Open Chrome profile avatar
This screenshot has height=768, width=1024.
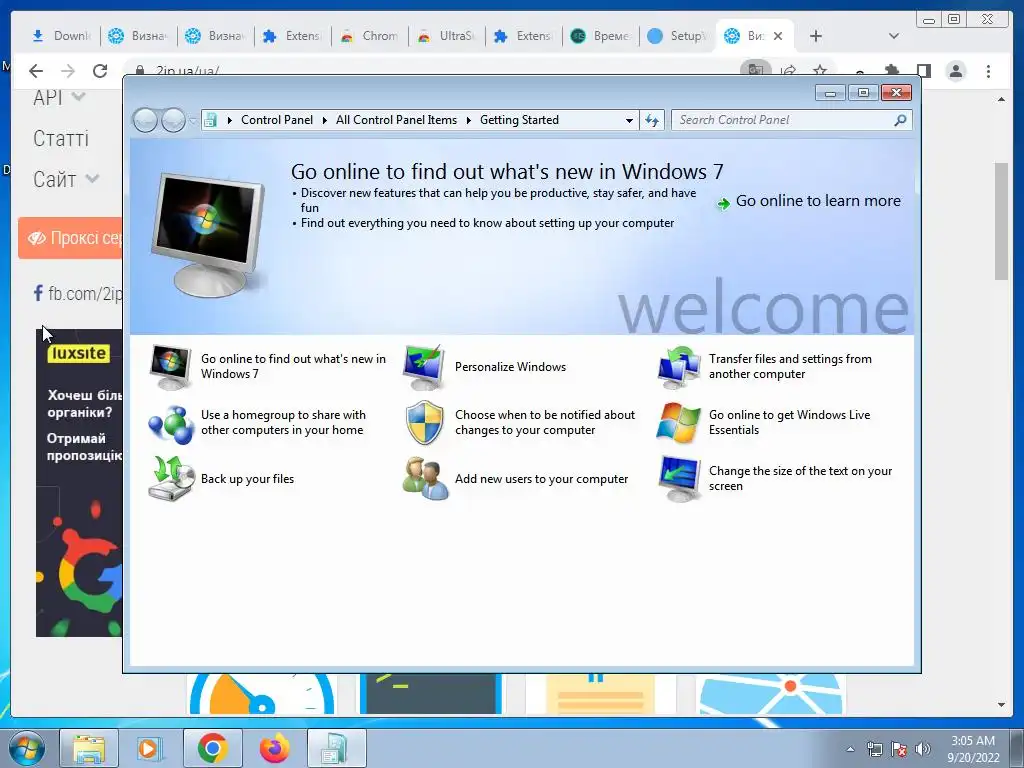pos(955,71)
